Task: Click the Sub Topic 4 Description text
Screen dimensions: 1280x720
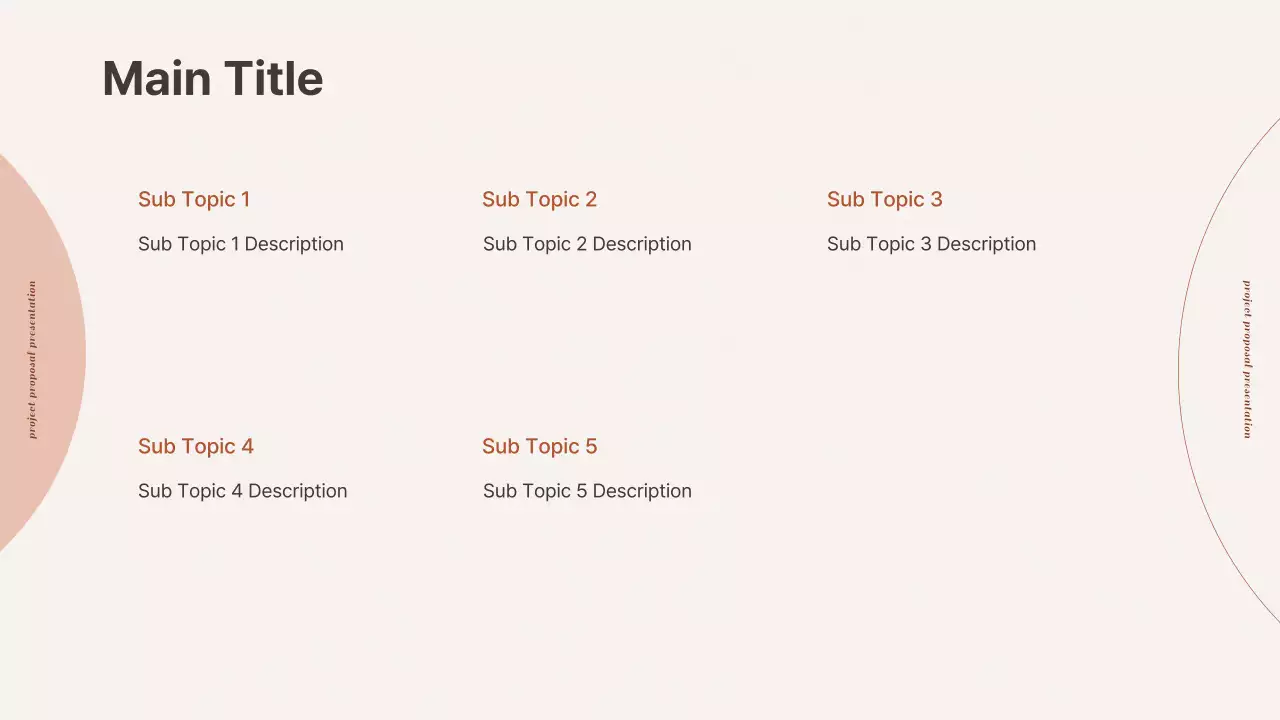Action: coord(242,491)
